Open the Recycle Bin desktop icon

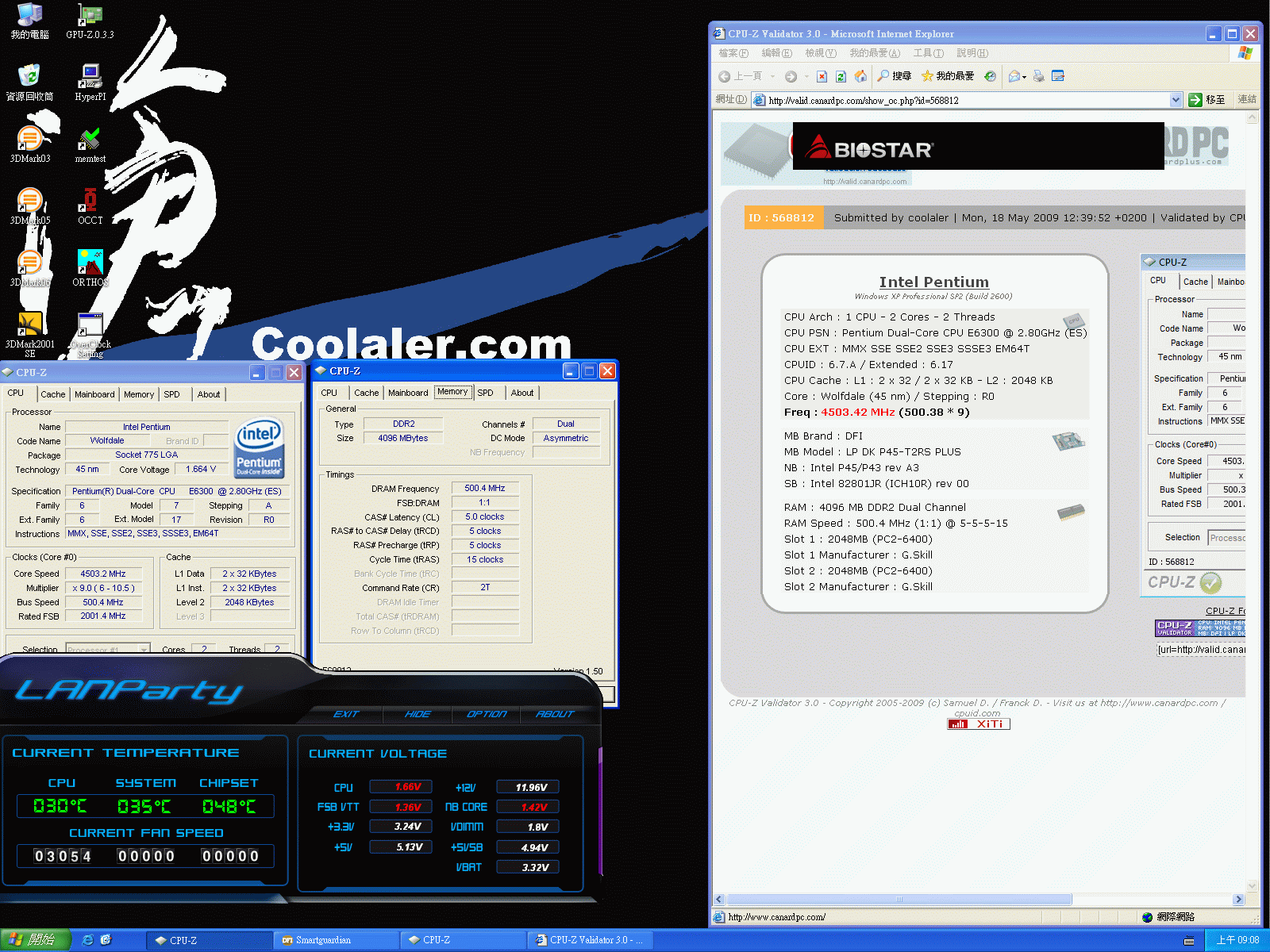click(29, 83)
